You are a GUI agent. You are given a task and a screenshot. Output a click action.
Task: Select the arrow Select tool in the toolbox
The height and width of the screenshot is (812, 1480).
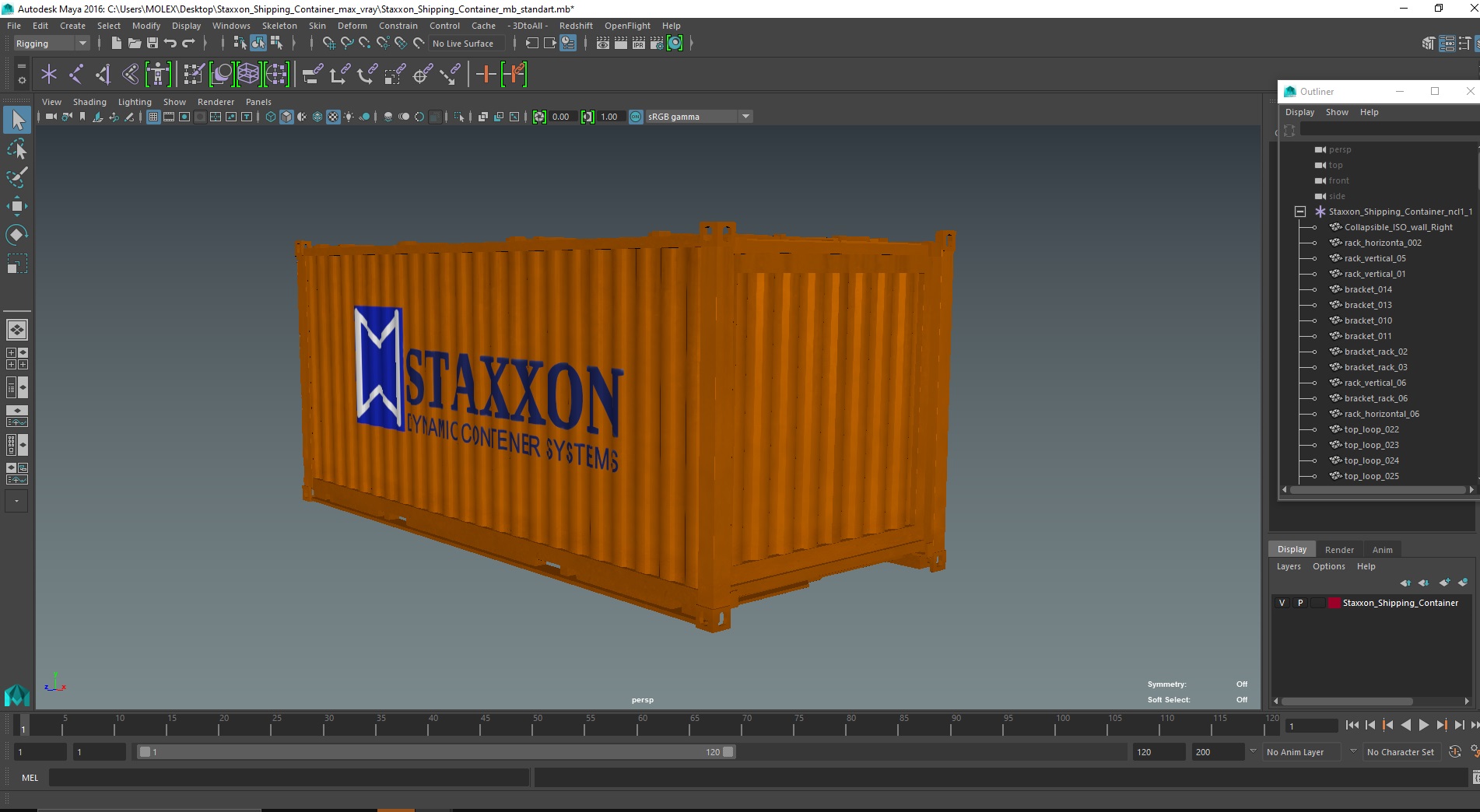(x=17, y=120)
